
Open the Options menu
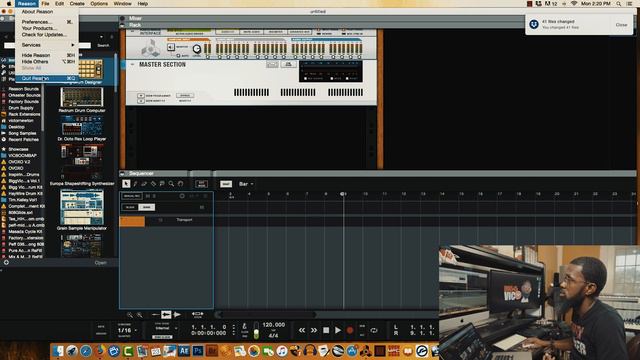(x=99, y=4)
